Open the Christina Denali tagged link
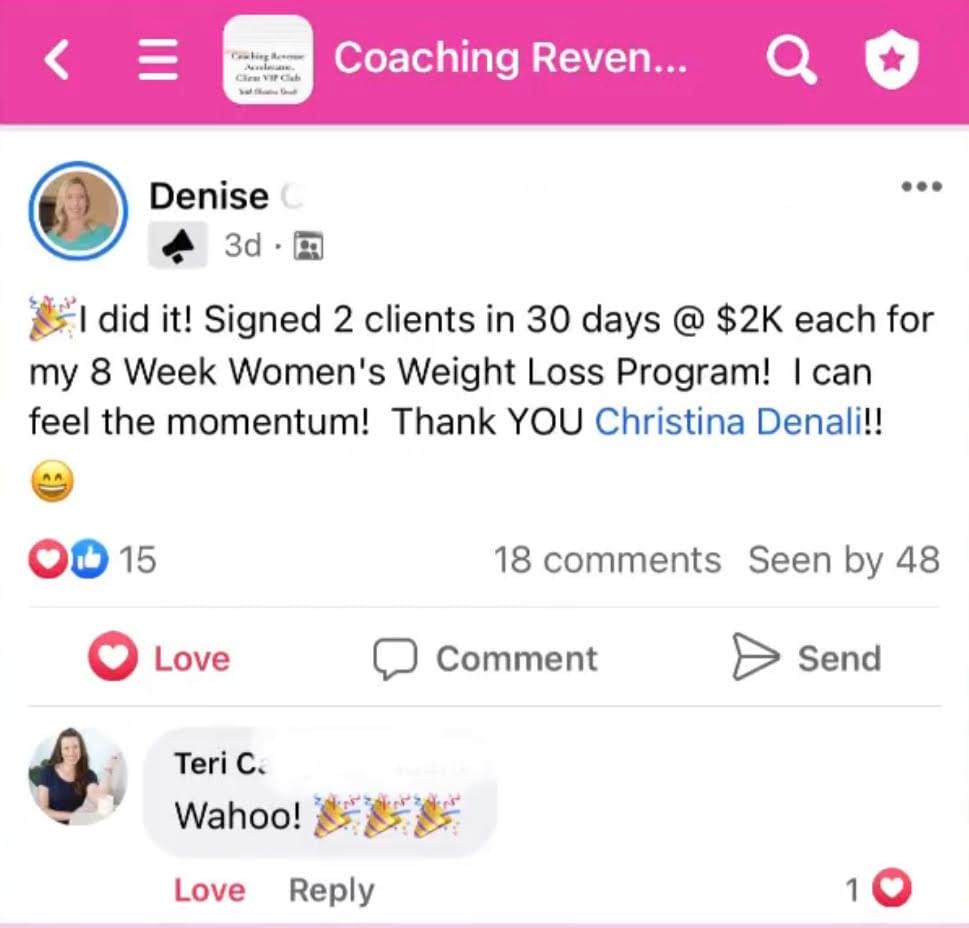The width and height of the screenshot is (969, 928). (729, 422)
